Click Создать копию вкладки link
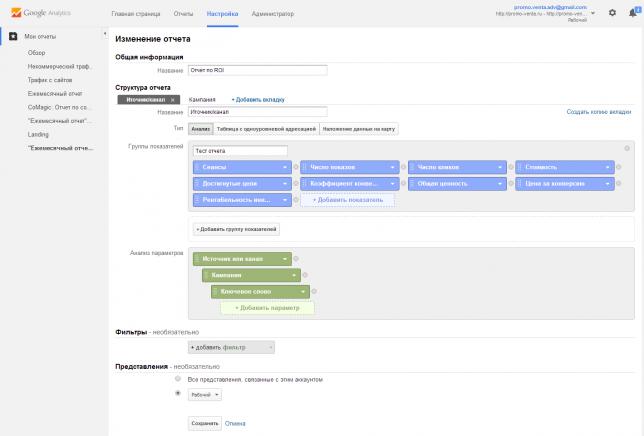 coord(599,113)
